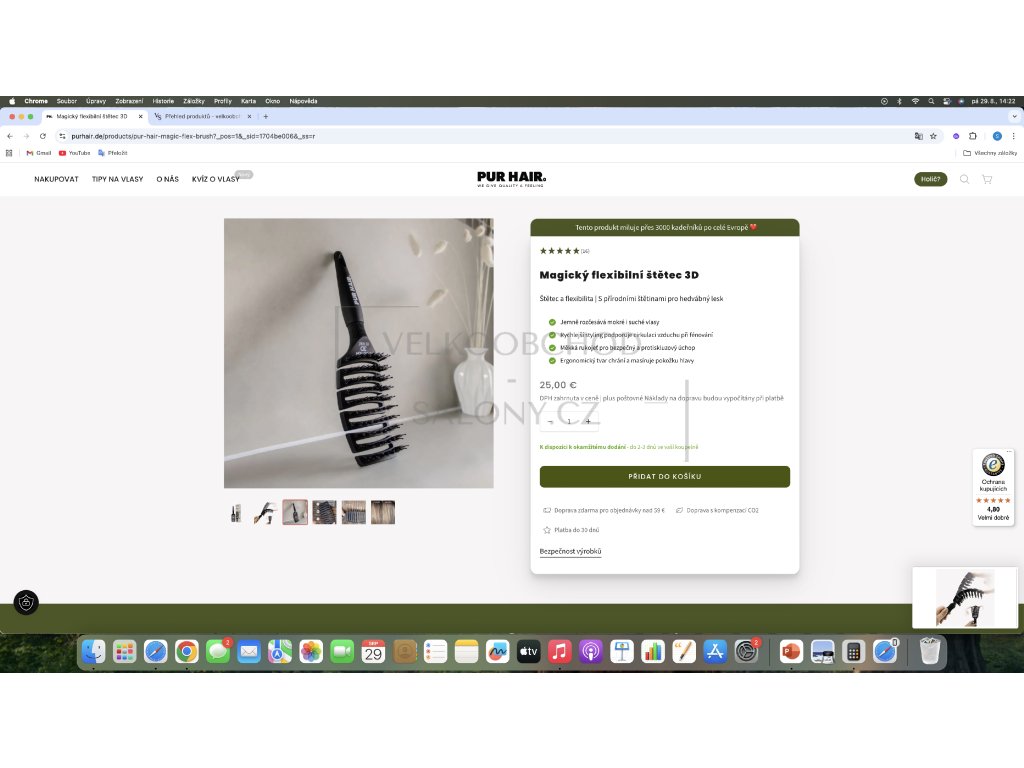Open the Všechny záložky folder
1024x768 pixels.
[x=990, y=153]
